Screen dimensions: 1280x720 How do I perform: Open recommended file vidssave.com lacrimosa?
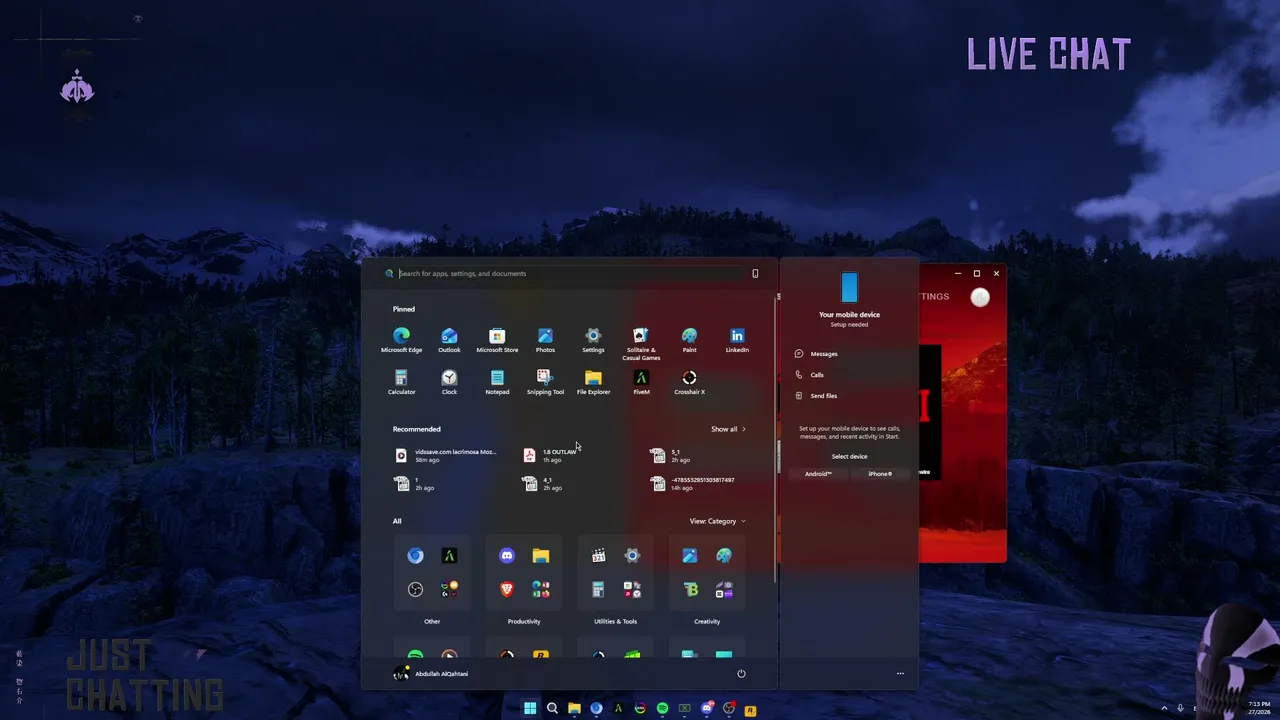446,455
